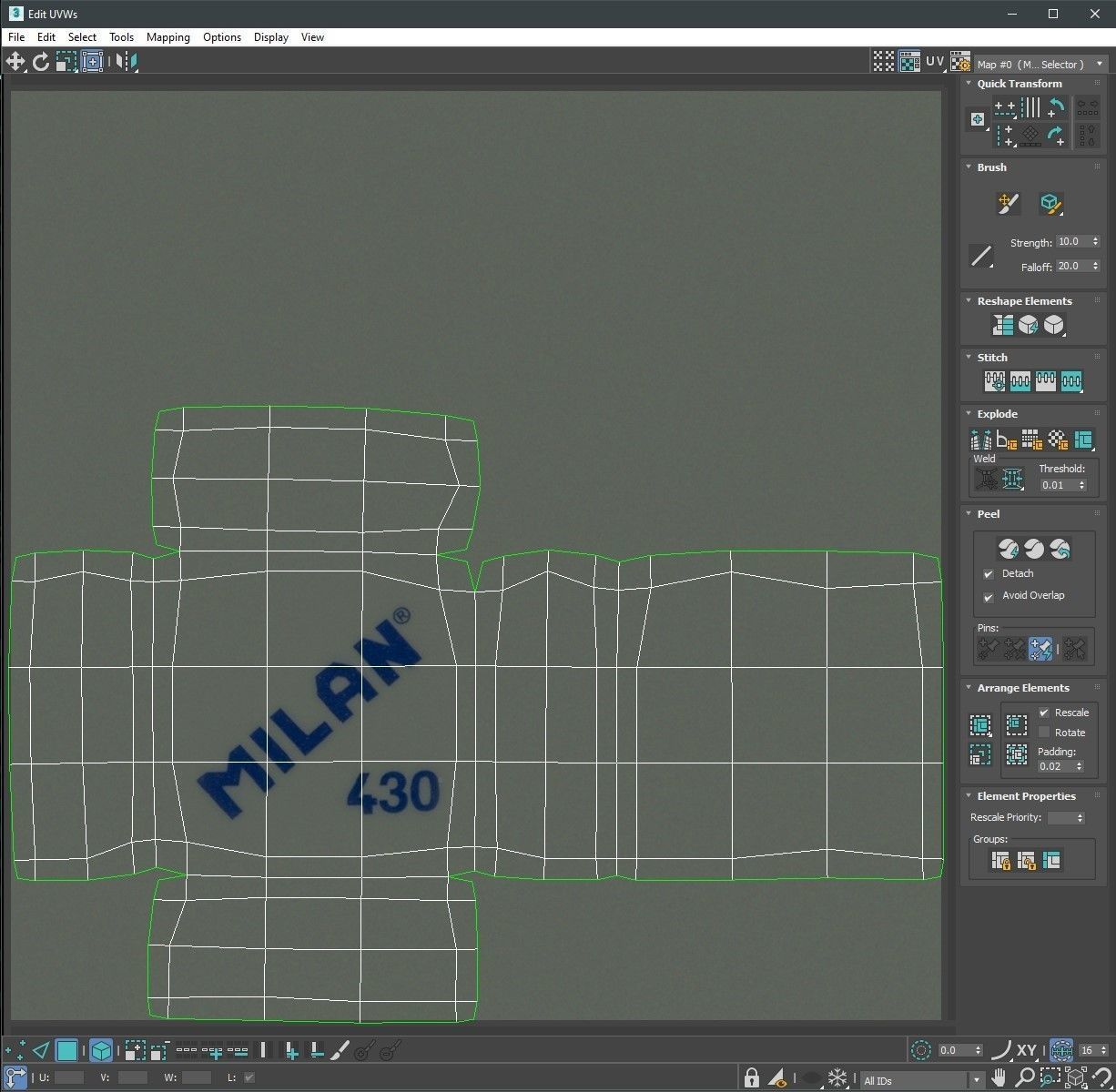Screen dimensions: 1116x1092
Task: Collapse the Peel rollout
Action: [x=969, y=514]
